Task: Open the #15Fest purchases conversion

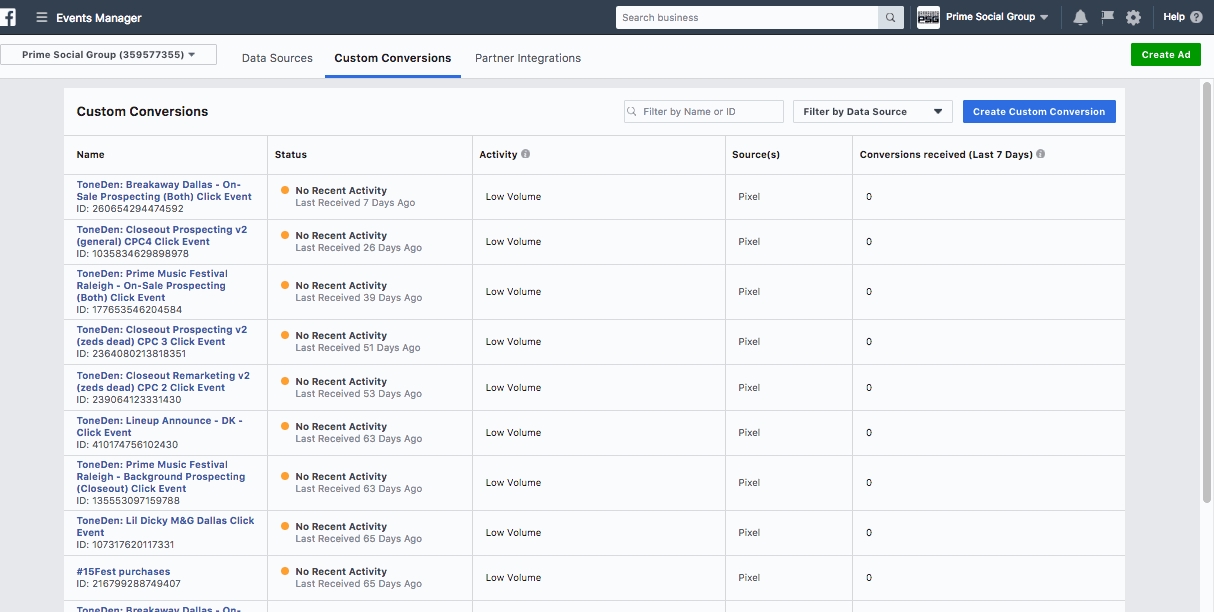Action: (x=123, y=572)
